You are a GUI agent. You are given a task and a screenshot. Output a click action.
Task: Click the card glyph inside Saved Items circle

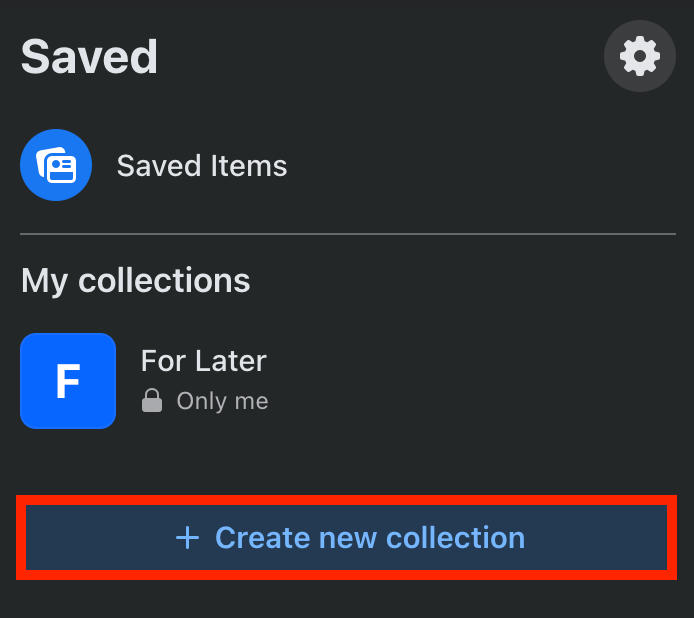(56, 166)
